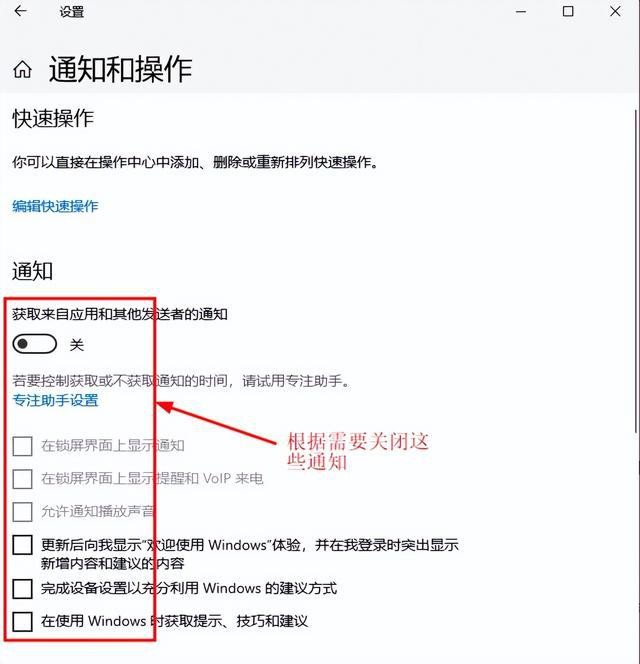Check 完成设备设置以充分利用 Windows 的建议方式

[22, 589]
